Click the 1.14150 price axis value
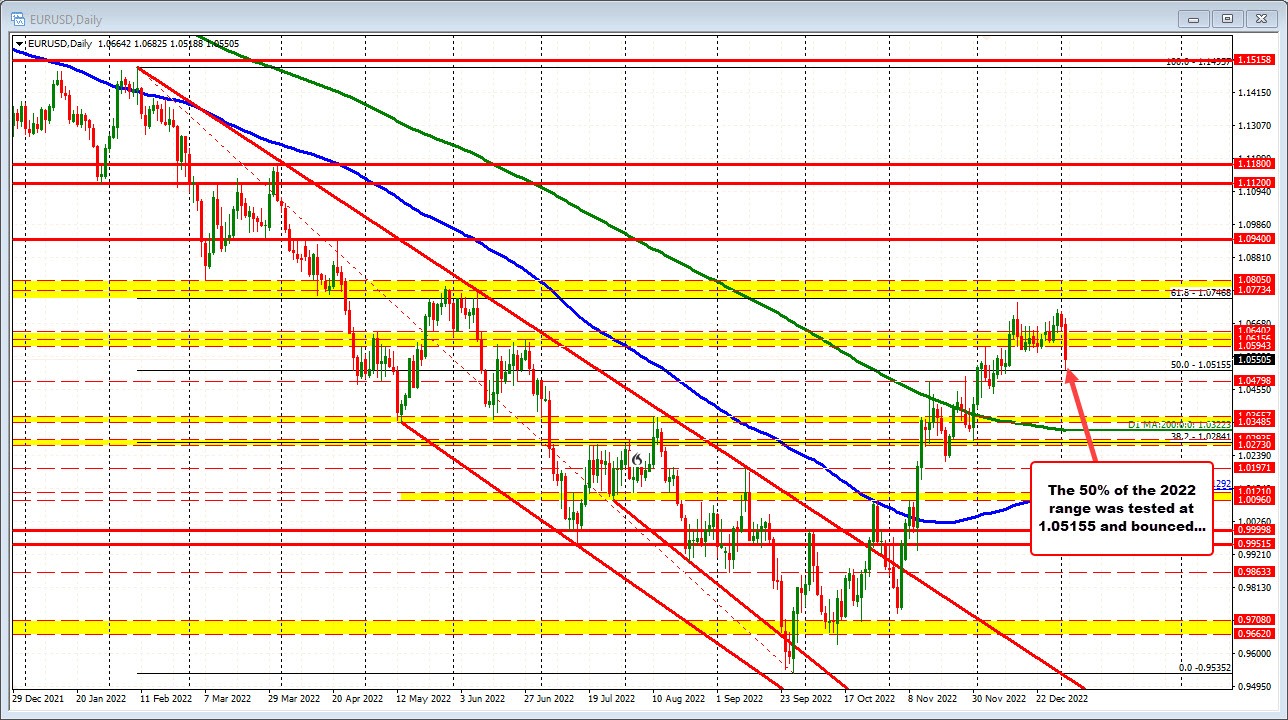 tap(1253, 93)
